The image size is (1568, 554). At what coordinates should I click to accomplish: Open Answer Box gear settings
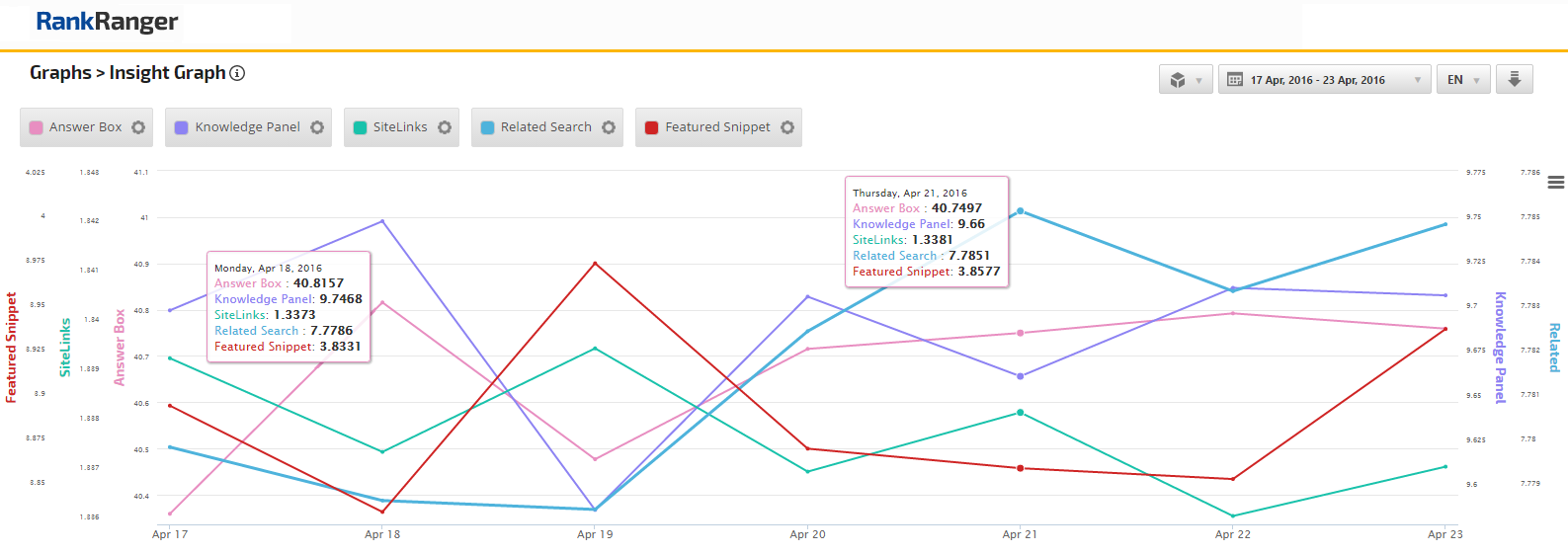pos(138,127)
